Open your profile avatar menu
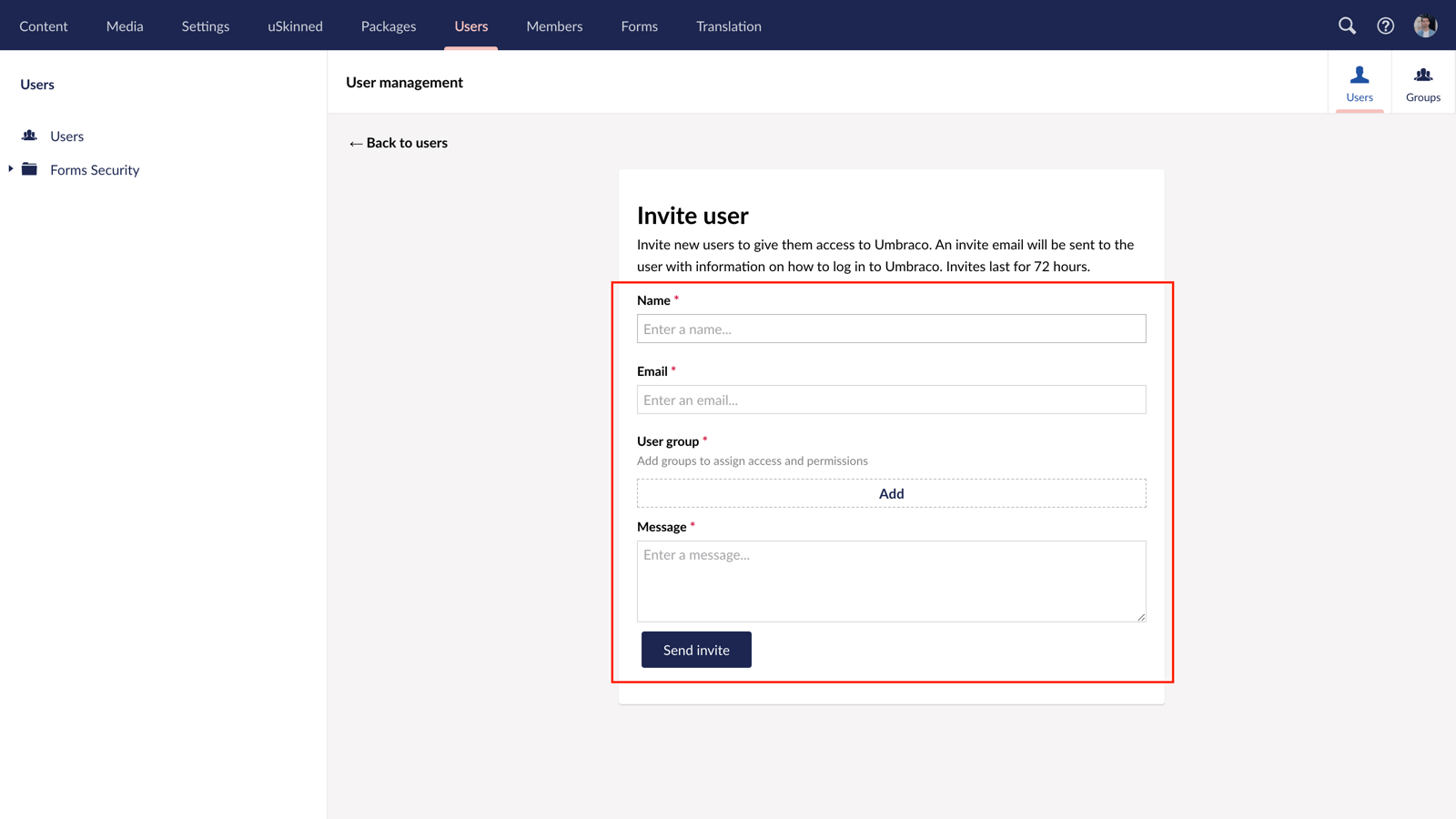This screenshot has width=1456, height=819. click(1424, 25)
